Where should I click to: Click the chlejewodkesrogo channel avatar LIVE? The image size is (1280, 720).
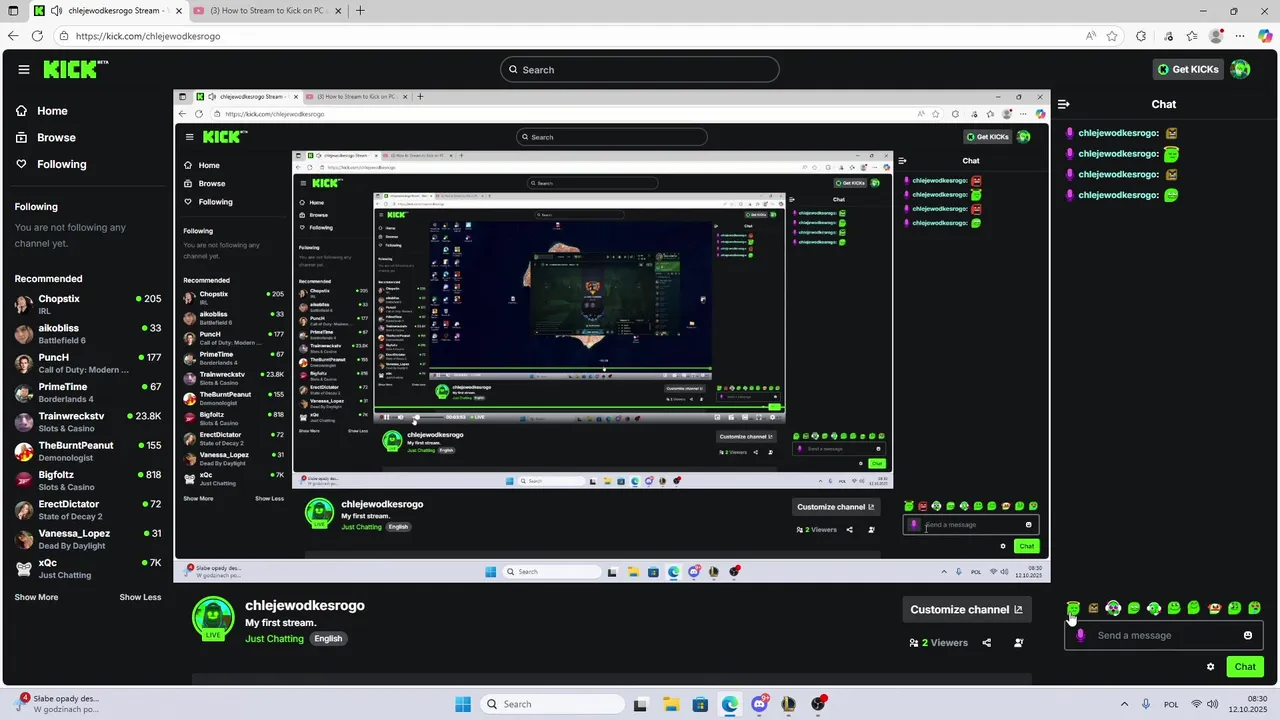point(213,618)
